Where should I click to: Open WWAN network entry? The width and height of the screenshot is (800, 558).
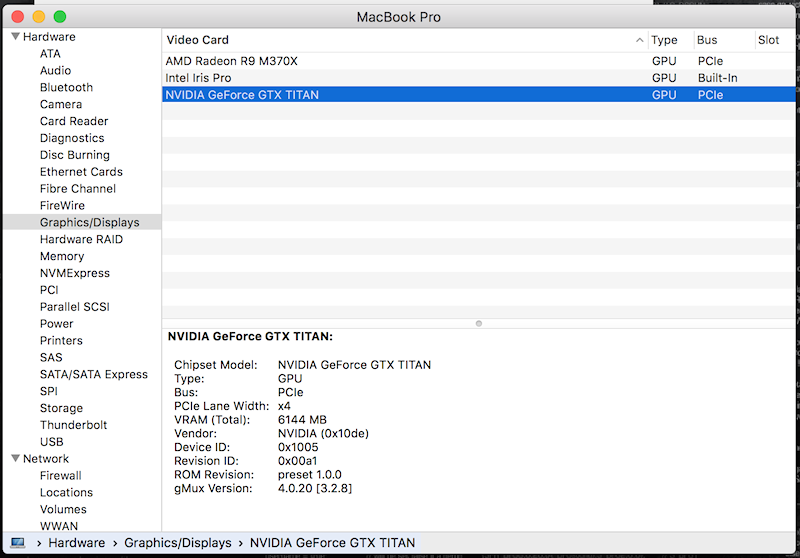[59, 525]
